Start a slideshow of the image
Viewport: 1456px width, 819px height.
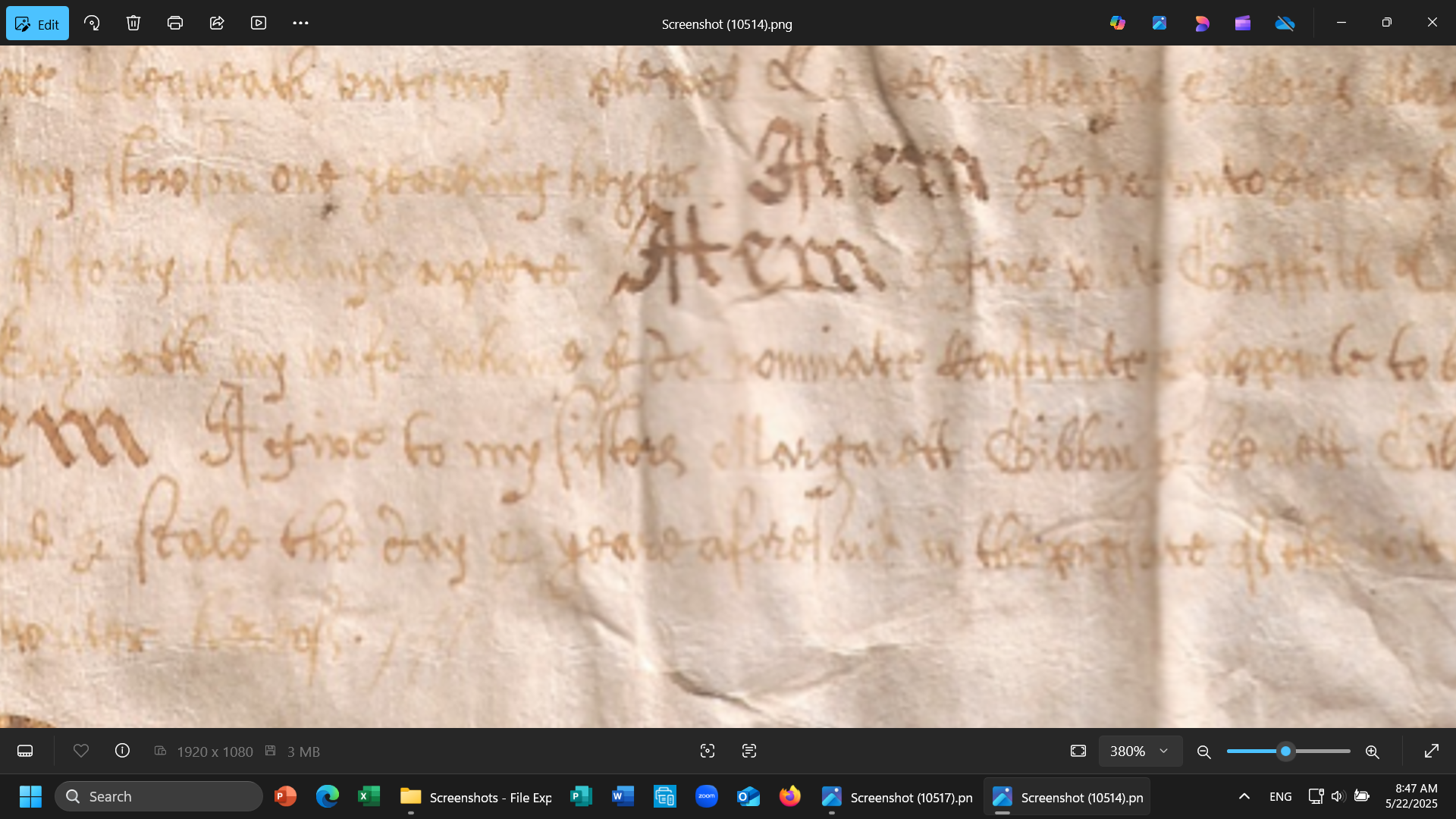258,23
